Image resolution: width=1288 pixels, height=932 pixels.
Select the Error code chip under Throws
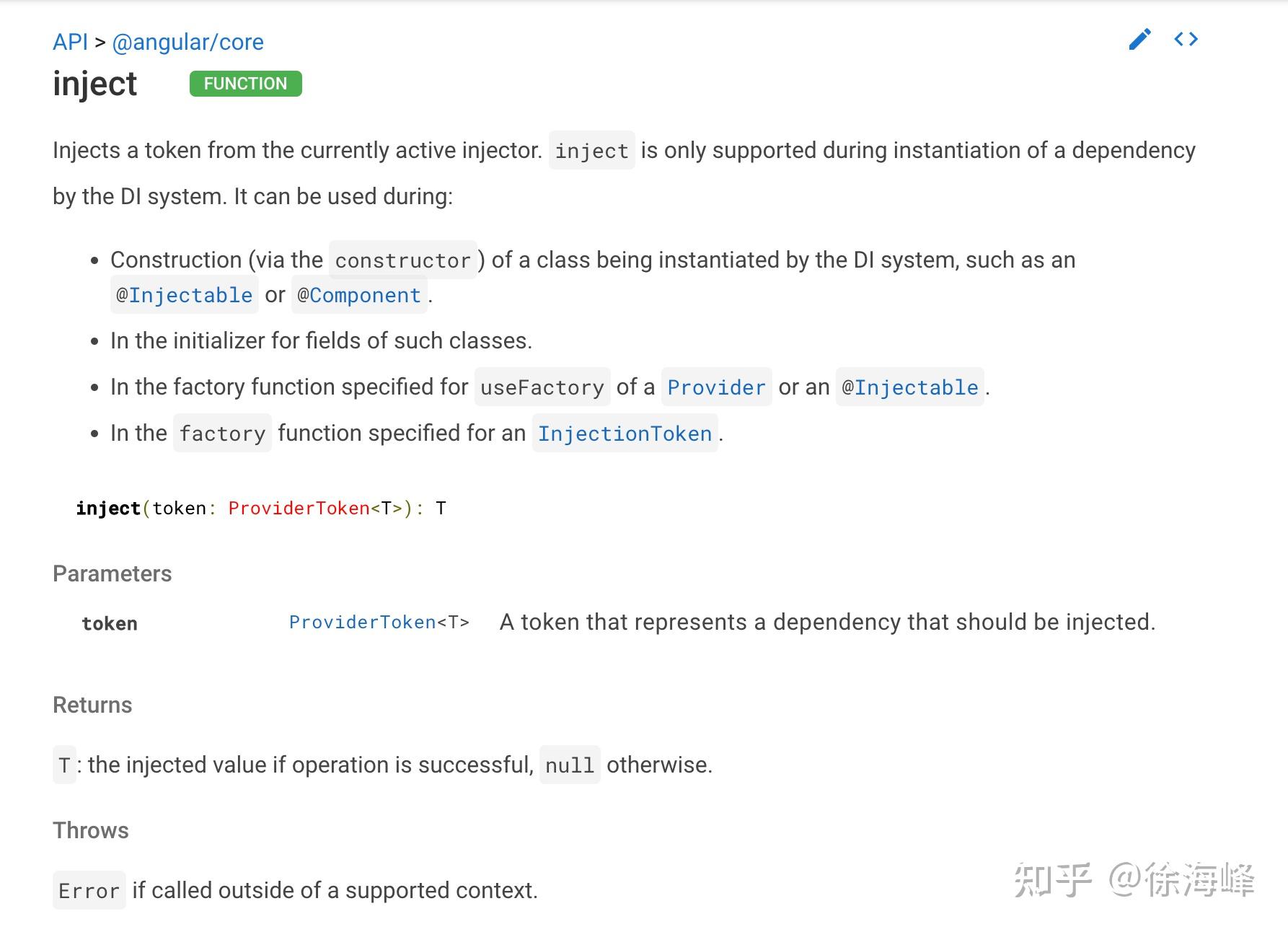pos(89,891)
